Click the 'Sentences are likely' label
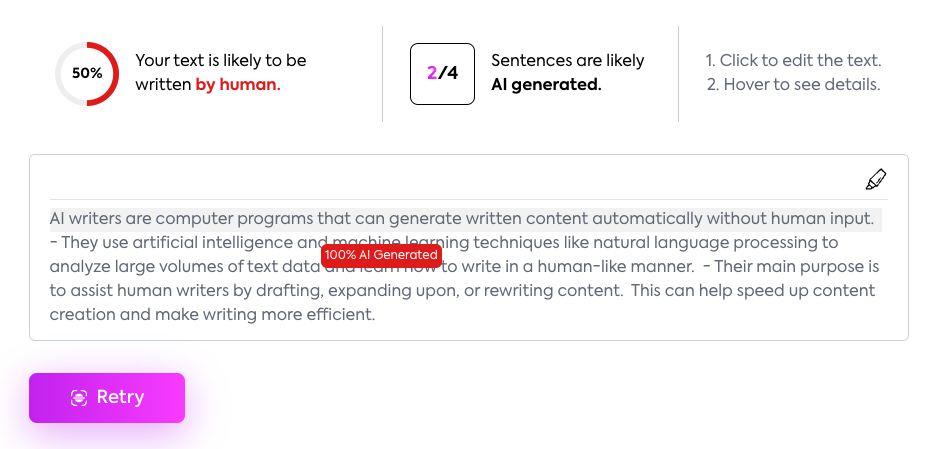The width and height of the screenshot is (934, 449). click(567, 60)
